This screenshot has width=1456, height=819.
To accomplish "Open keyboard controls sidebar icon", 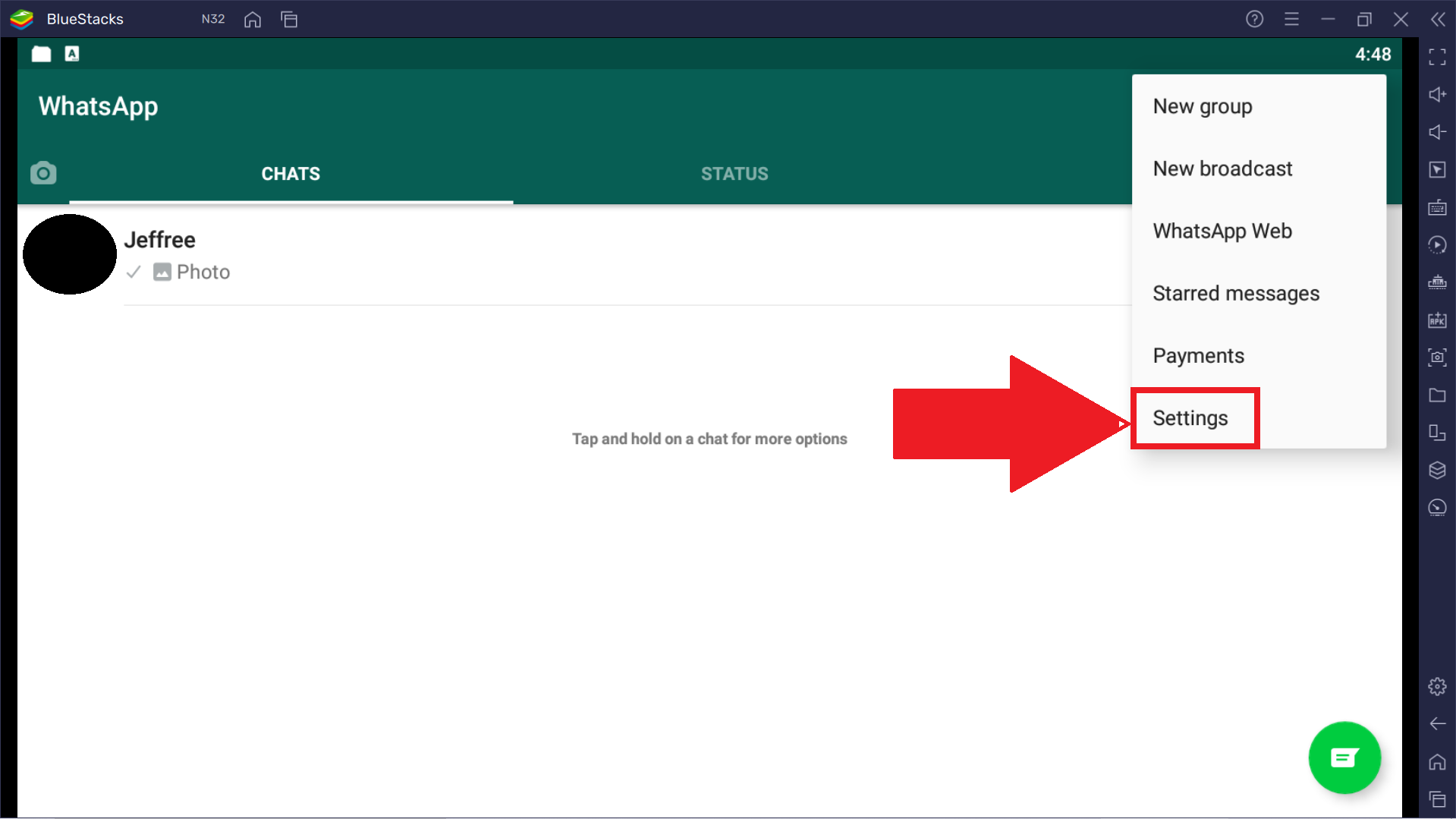I will click(1437, 207).
